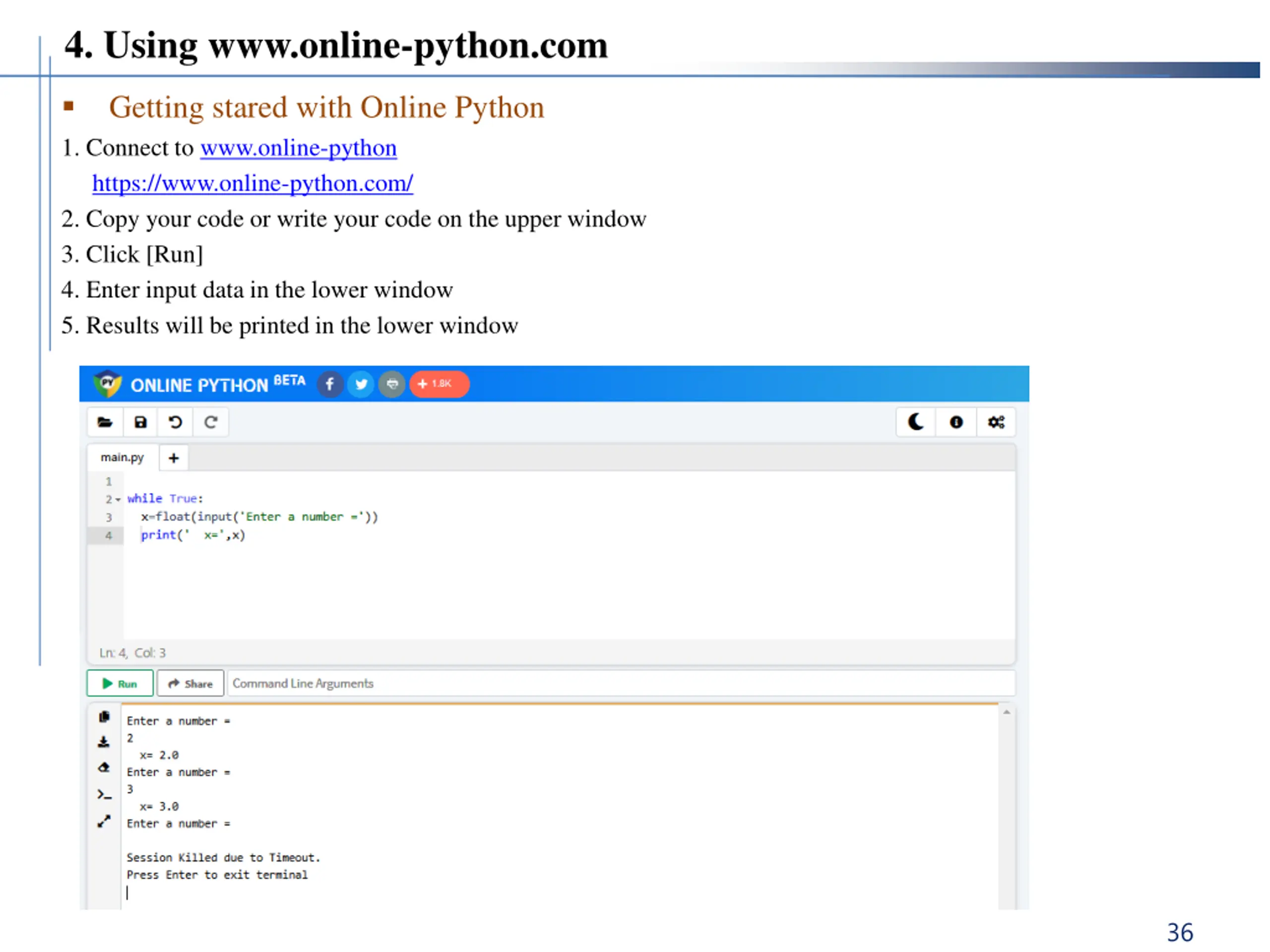Viewport: 1270px width, 952px height.
Task: Select the main.py file tab
Action: click(x=123, y=458)
